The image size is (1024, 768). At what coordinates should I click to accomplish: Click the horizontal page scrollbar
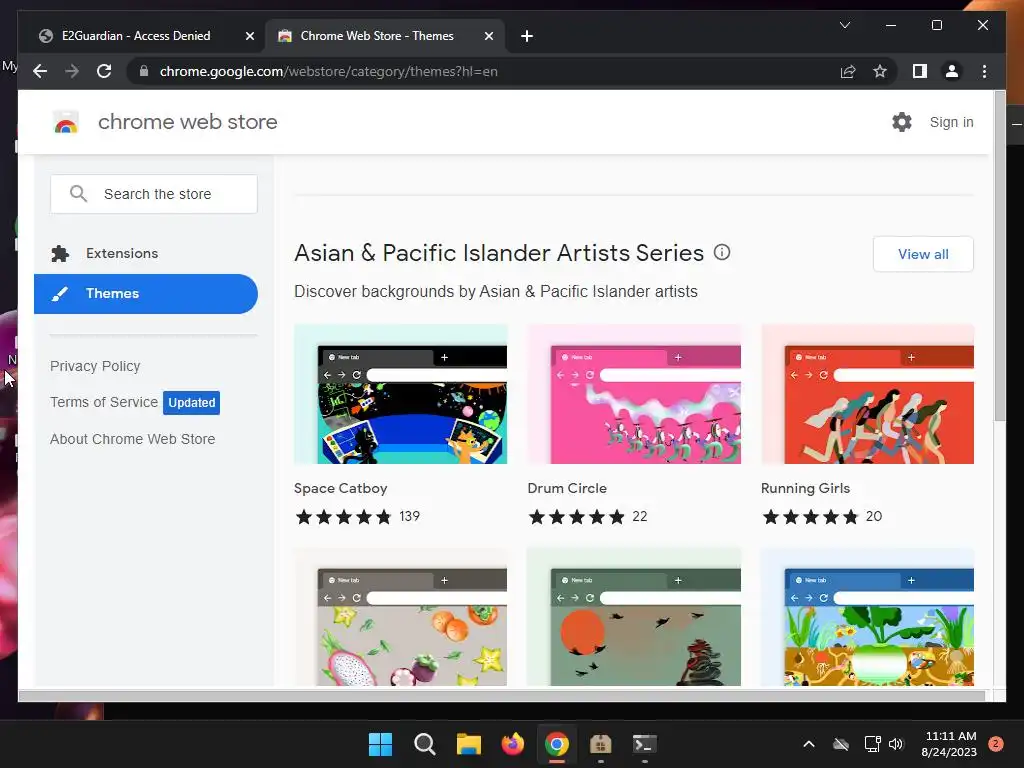click(x=501, y=696)
